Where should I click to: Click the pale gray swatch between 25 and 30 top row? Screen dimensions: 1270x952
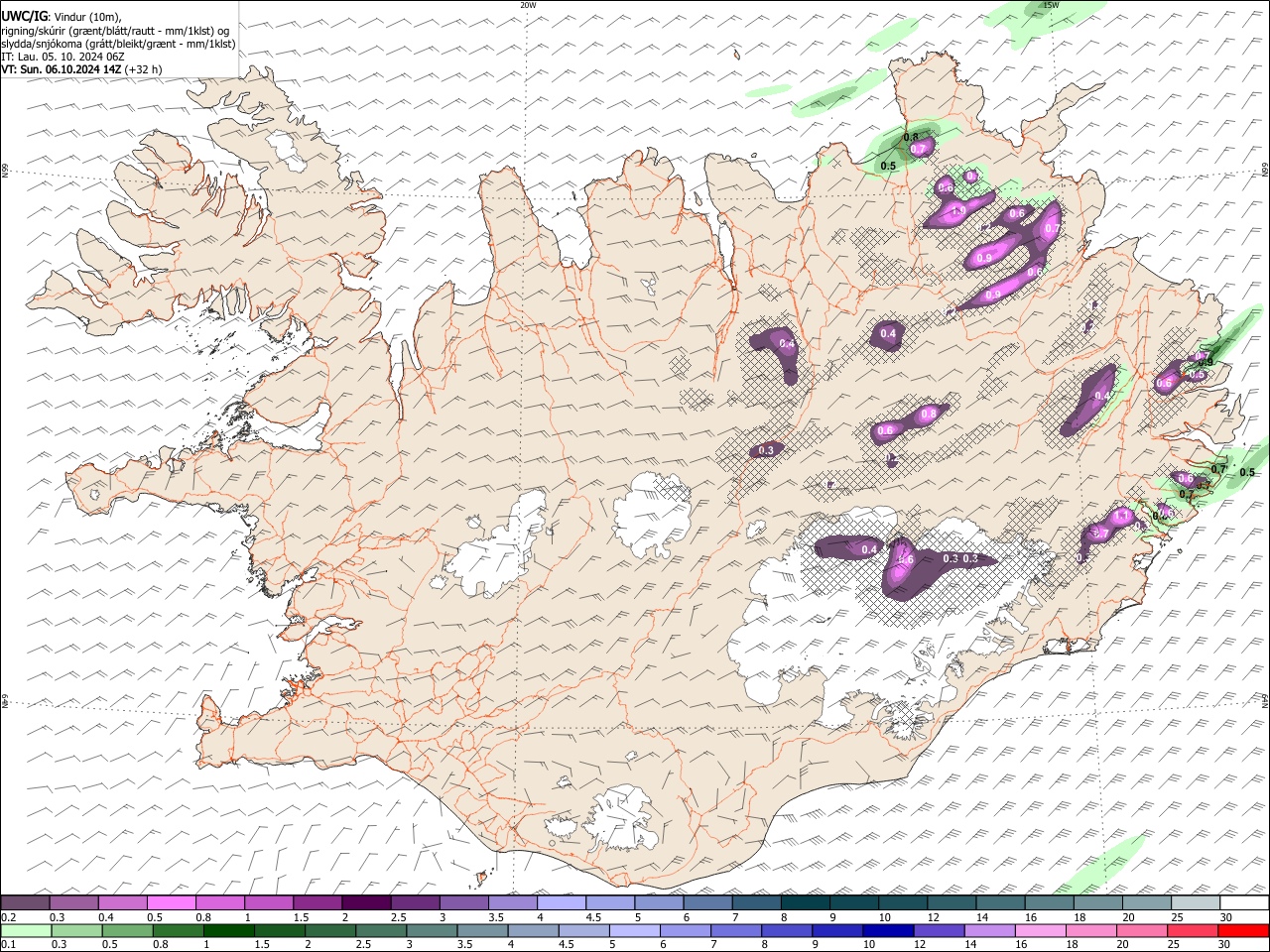(x=1196, y=903)
